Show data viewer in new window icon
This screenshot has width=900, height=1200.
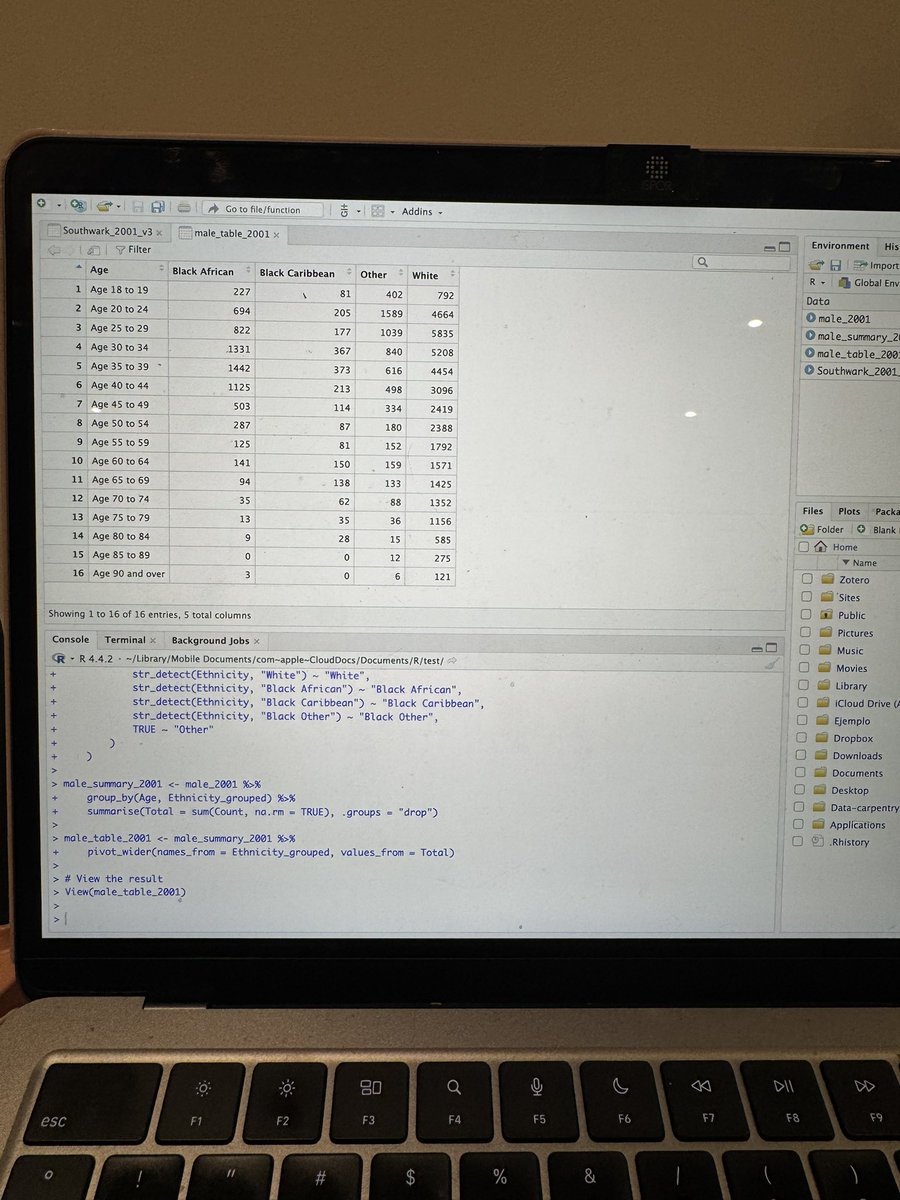click(93, 249)
